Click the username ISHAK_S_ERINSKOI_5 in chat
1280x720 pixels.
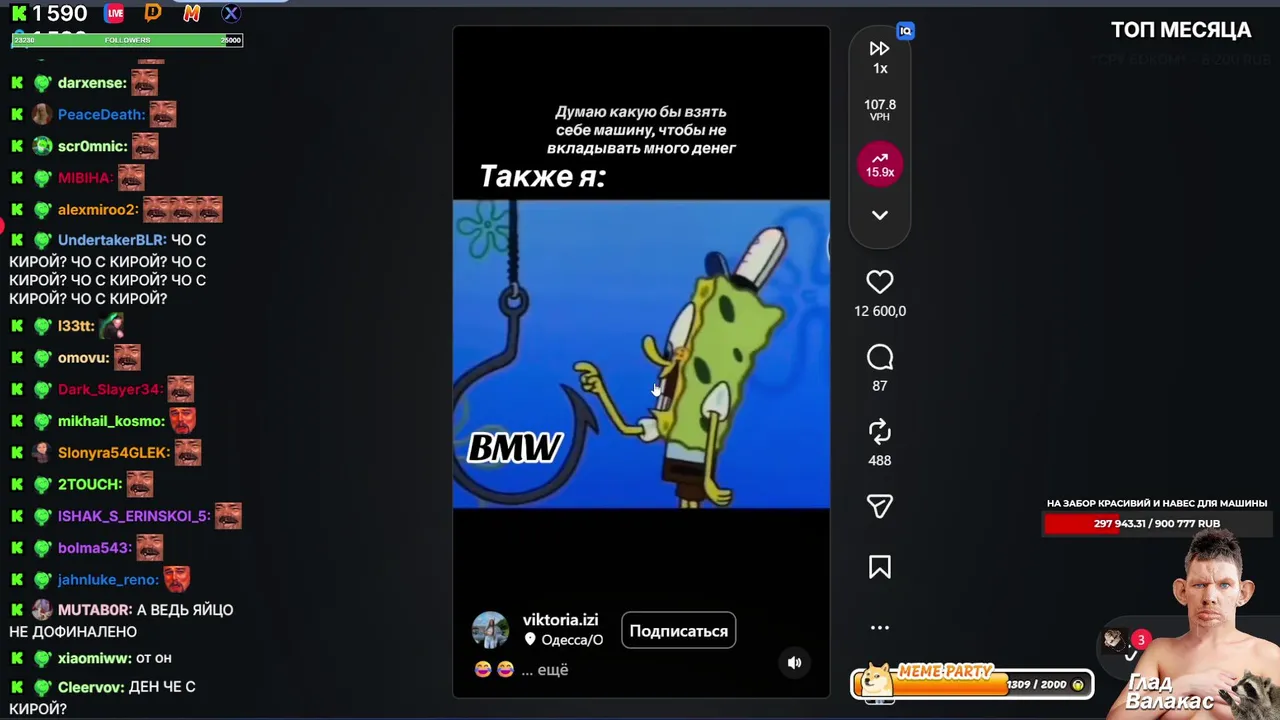[x=133, y=516]
